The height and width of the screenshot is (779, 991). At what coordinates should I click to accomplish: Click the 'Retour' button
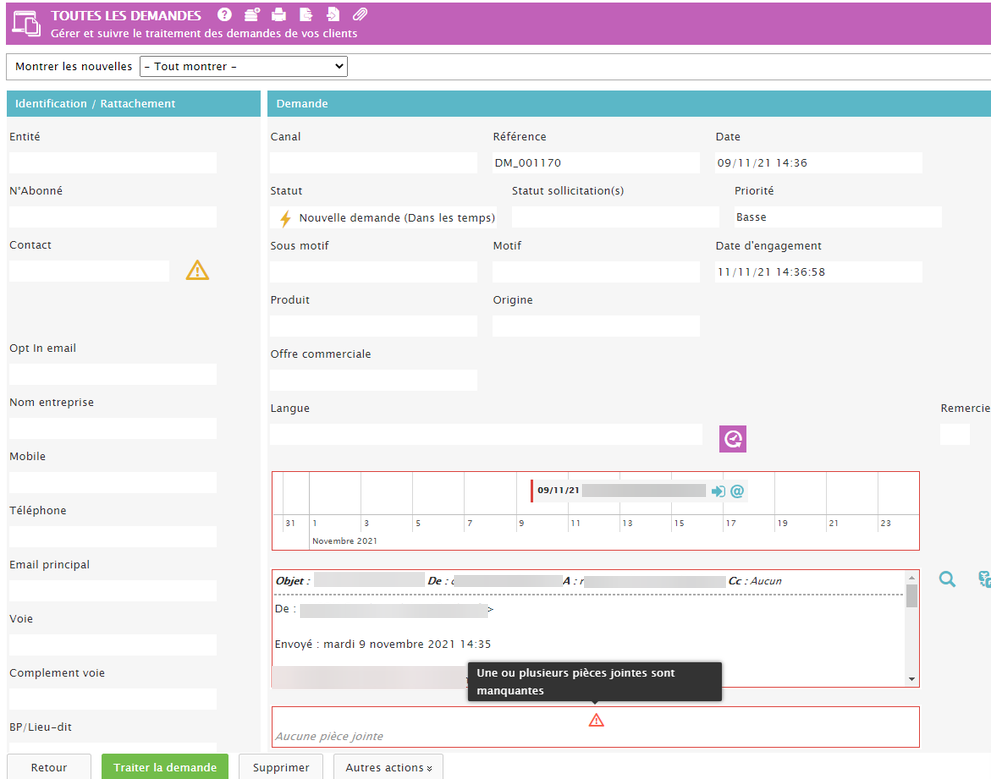(49, 767)
